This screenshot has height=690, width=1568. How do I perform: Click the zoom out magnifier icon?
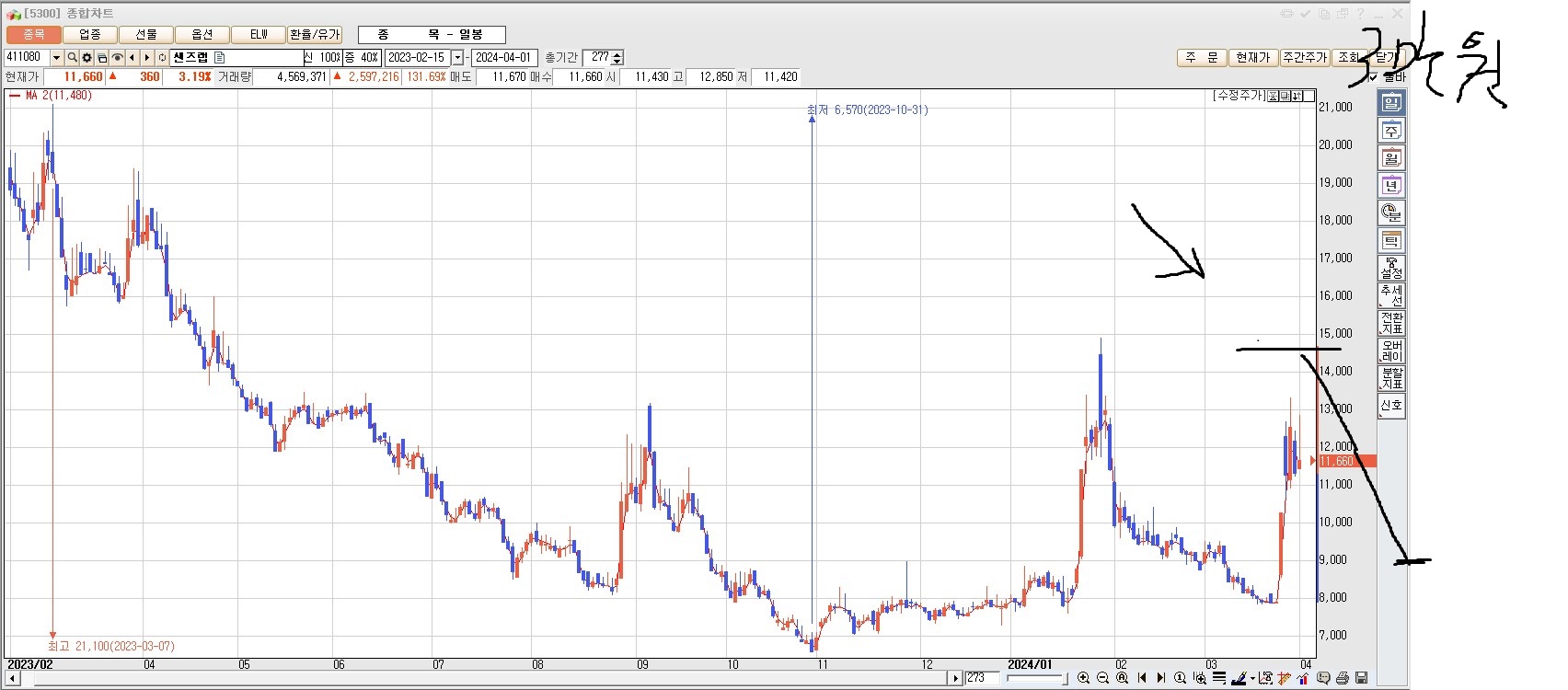click(1102, 678)
